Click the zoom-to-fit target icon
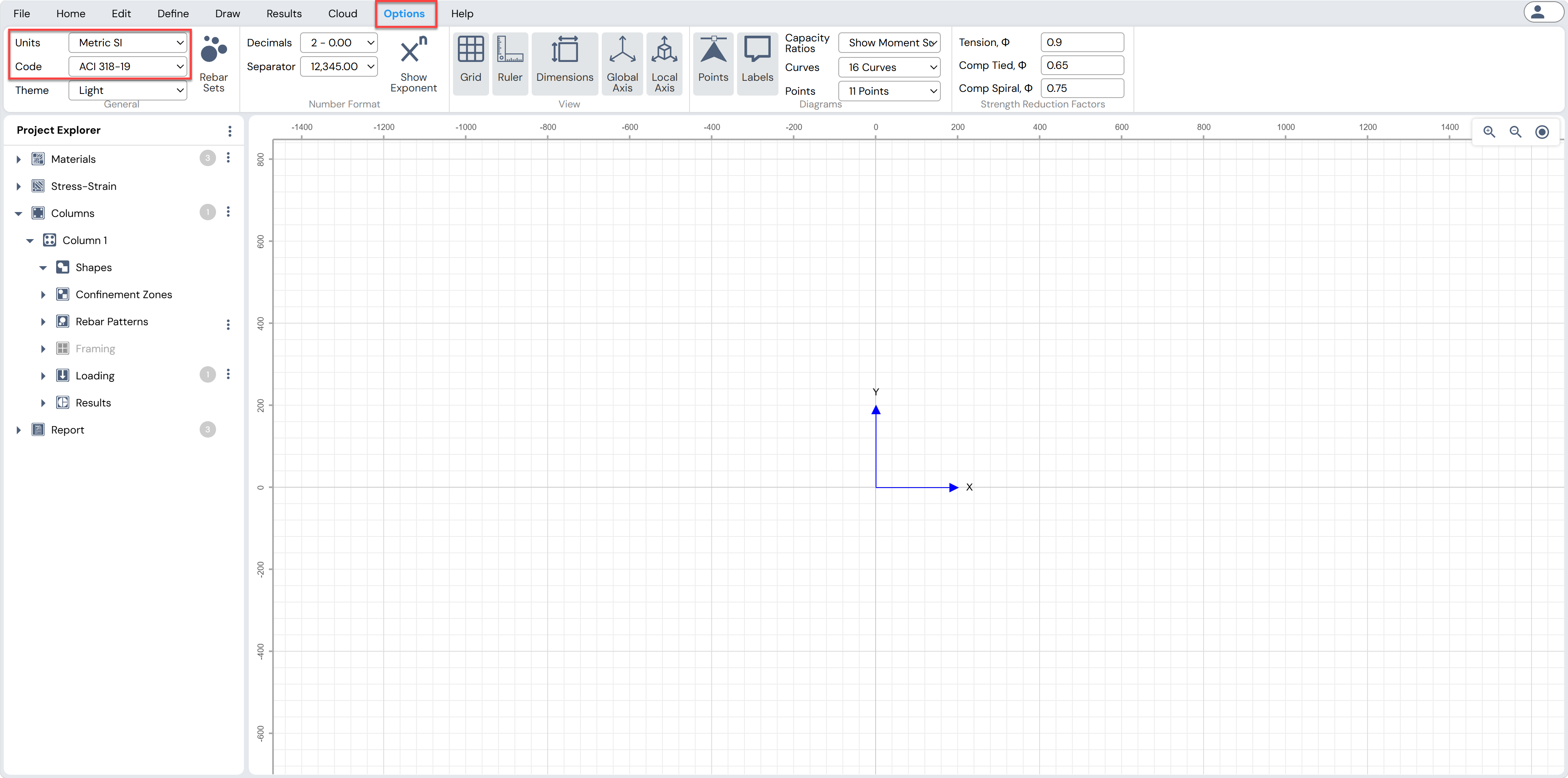Viewport: 1568px width, 778px height. click(1542, 132)
